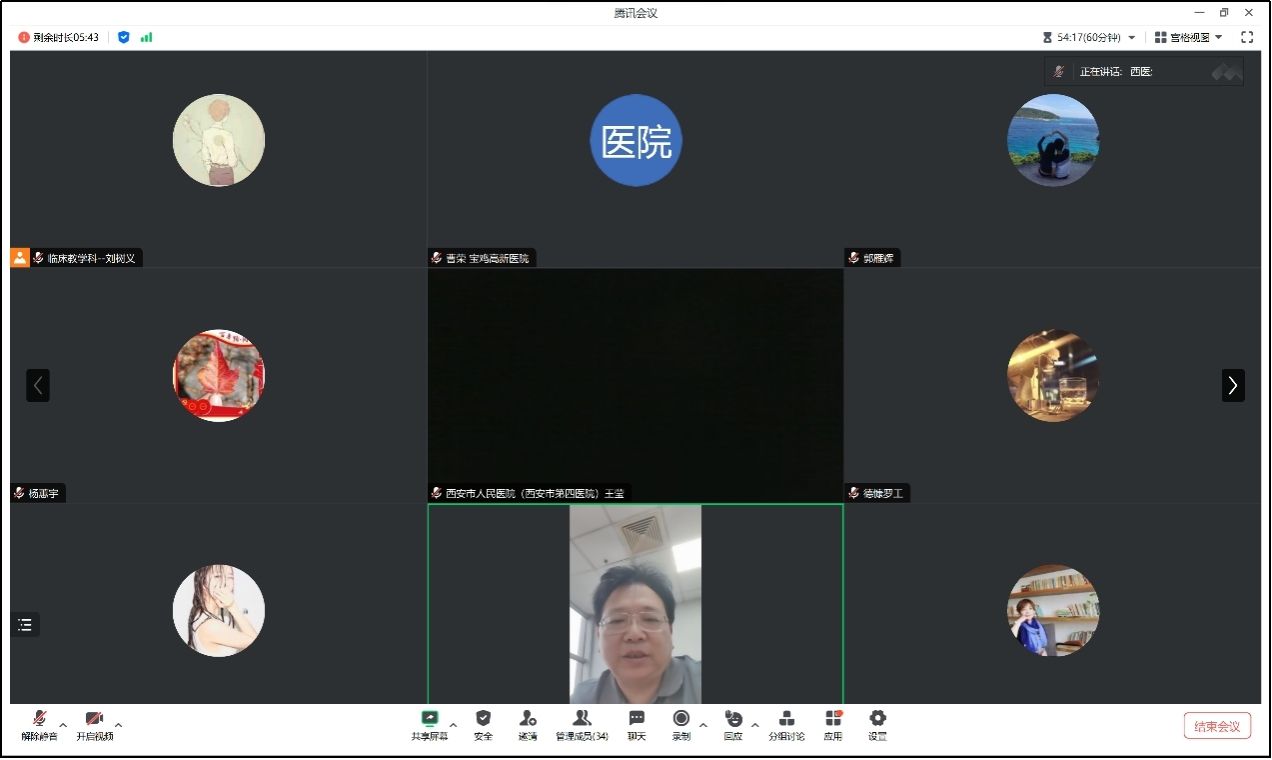This screenshot has width=1272, height=760.
Task: Select 临床教学科--刘树义 participant avatar
Action: coord(219,140)
